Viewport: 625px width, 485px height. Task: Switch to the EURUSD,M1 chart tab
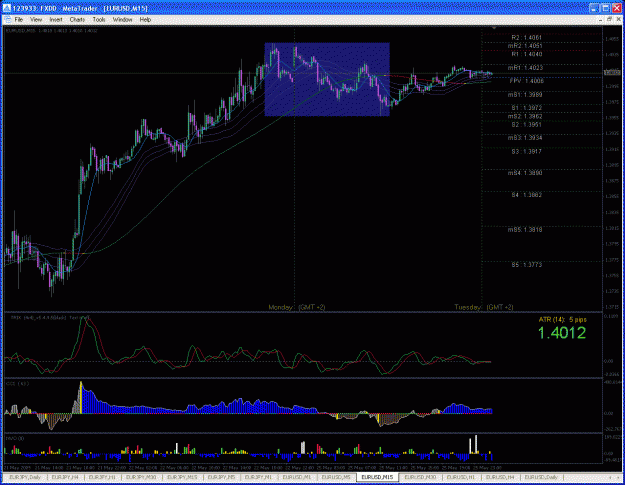[x=297, y=477]
